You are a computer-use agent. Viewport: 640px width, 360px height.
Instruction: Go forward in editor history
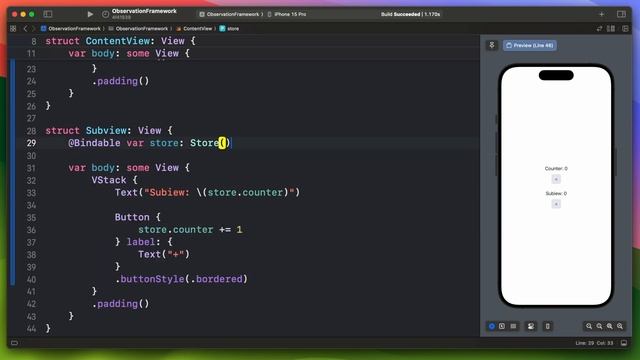(x=33, y=29)
